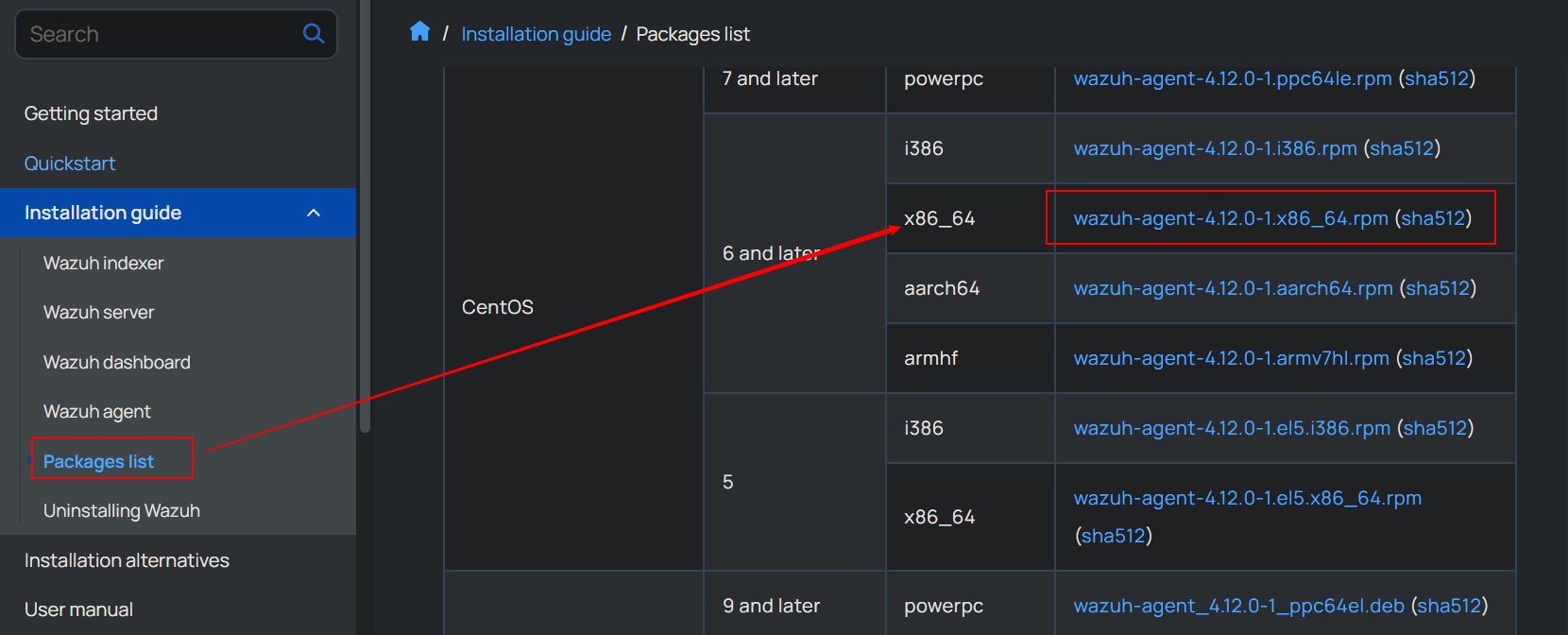Download wazuh-agent-4.12.0-1.i386.rpm package

(x=1215, y=148)
